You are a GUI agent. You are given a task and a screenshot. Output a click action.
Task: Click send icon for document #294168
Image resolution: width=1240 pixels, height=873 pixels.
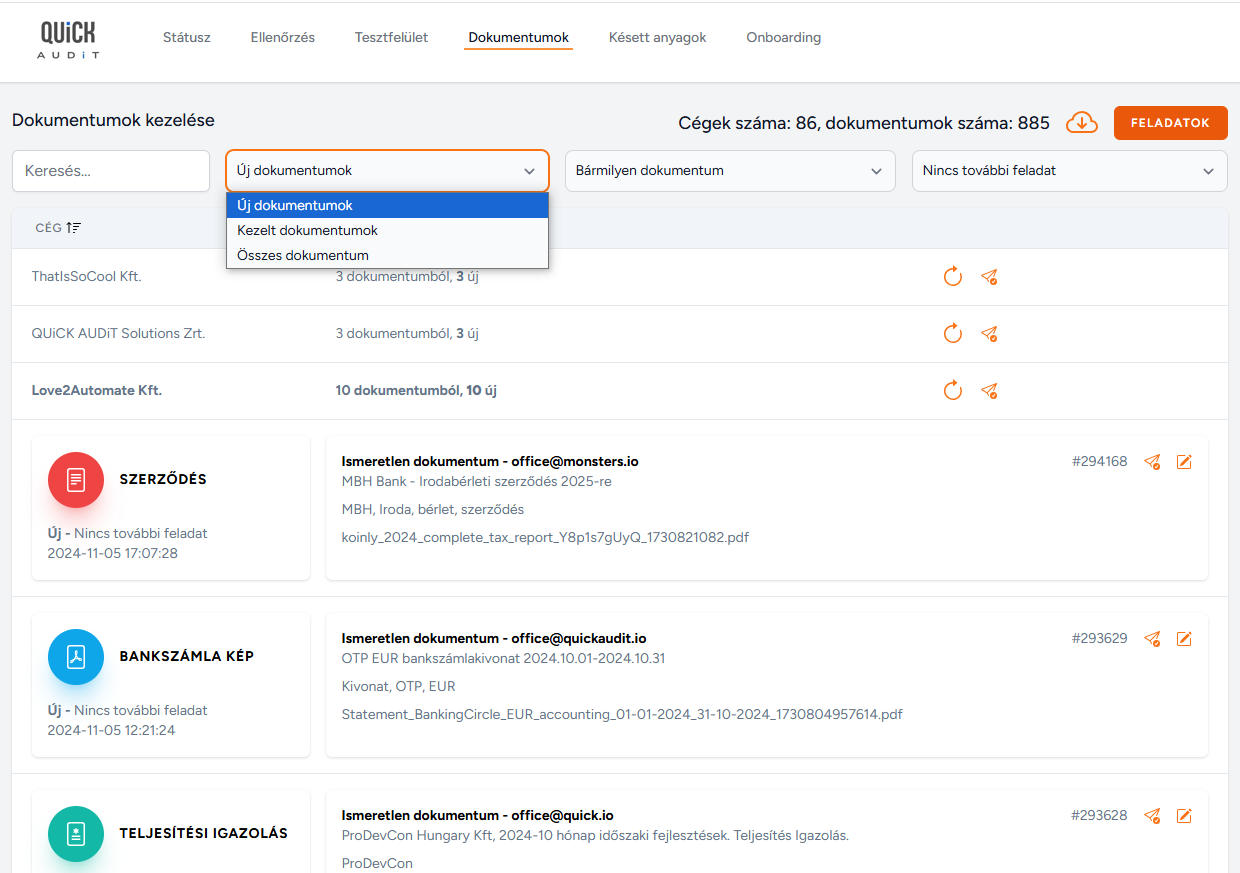coord(1152,462)
